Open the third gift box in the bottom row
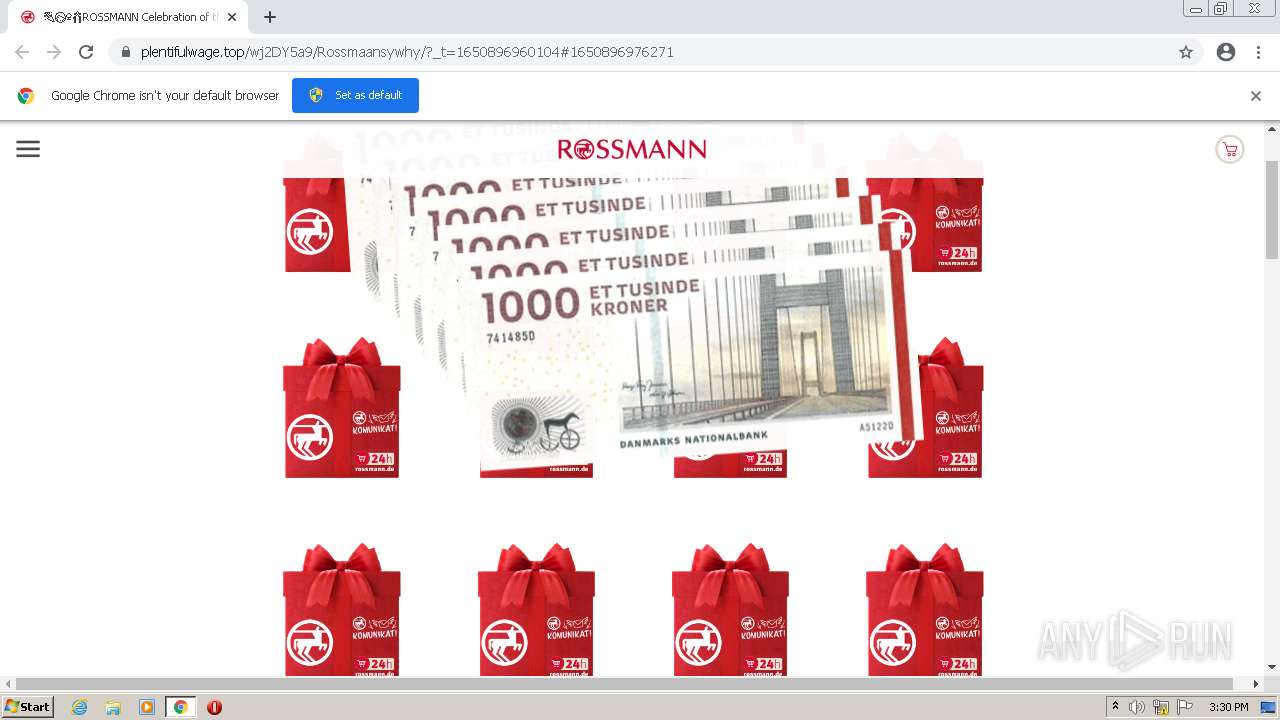 (x=730, y=610)
